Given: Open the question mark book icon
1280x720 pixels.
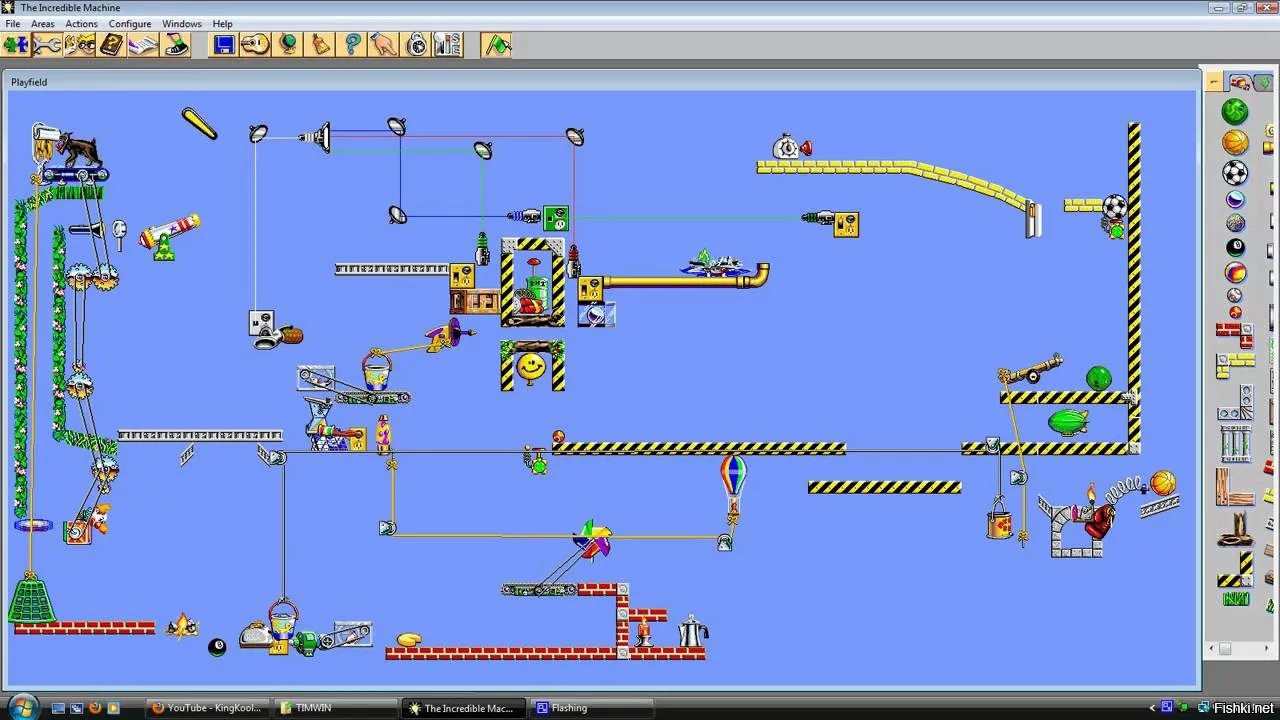Looking at the screenshot, I should [x=111, y=45].
